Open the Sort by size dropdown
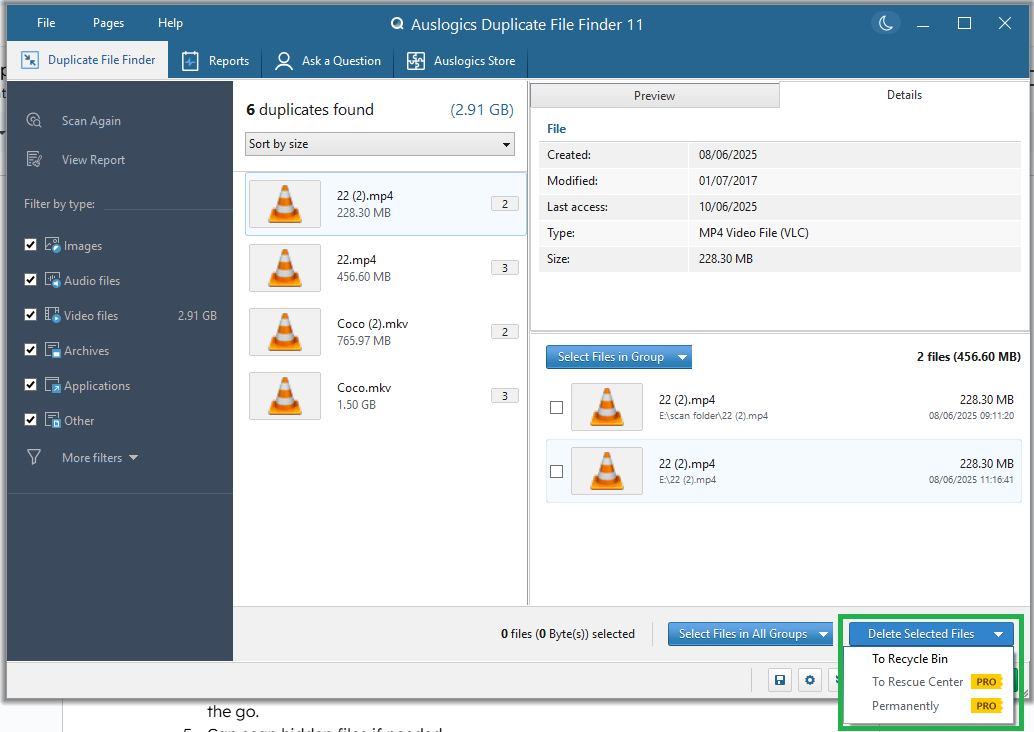 (380, 144)
